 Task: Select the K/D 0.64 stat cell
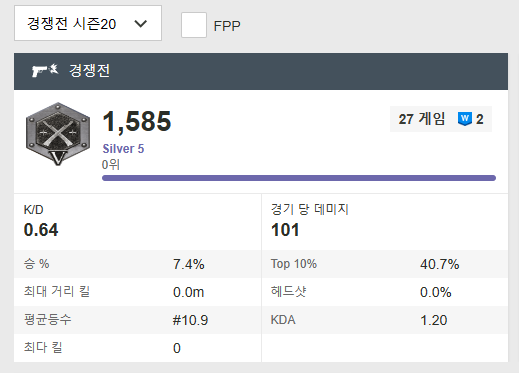pos(138,222)
